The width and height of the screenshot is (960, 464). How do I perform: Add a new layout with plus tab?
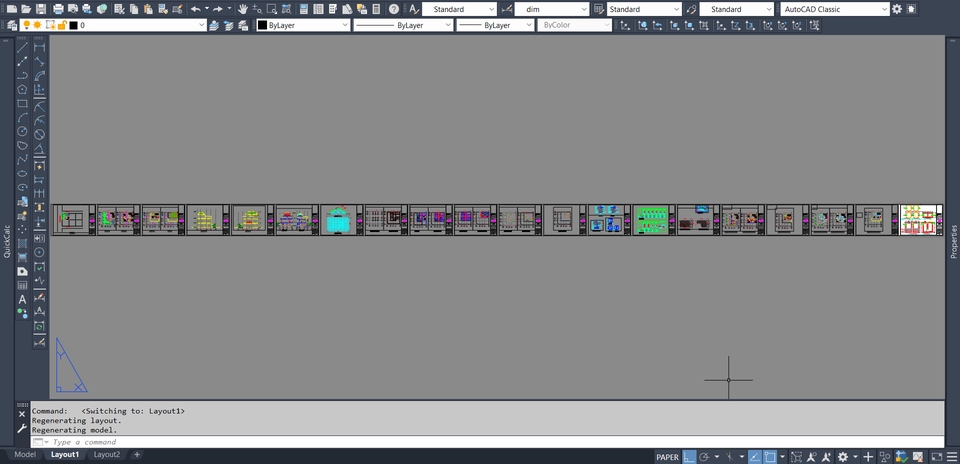click(x=137, y=455)
